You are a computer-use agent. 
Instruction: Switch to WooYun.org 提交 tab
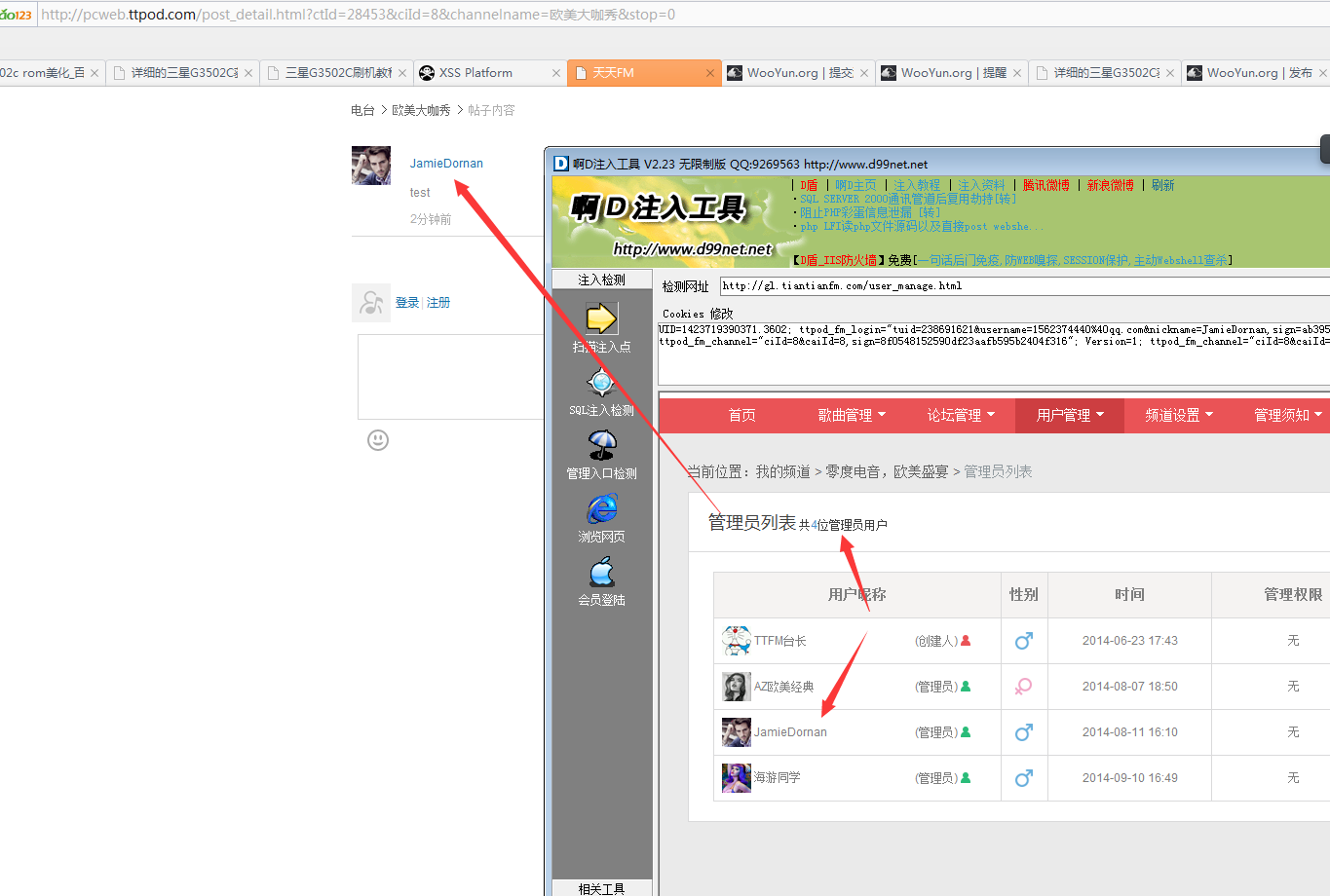pyautogui.click(x=799, y=73)
